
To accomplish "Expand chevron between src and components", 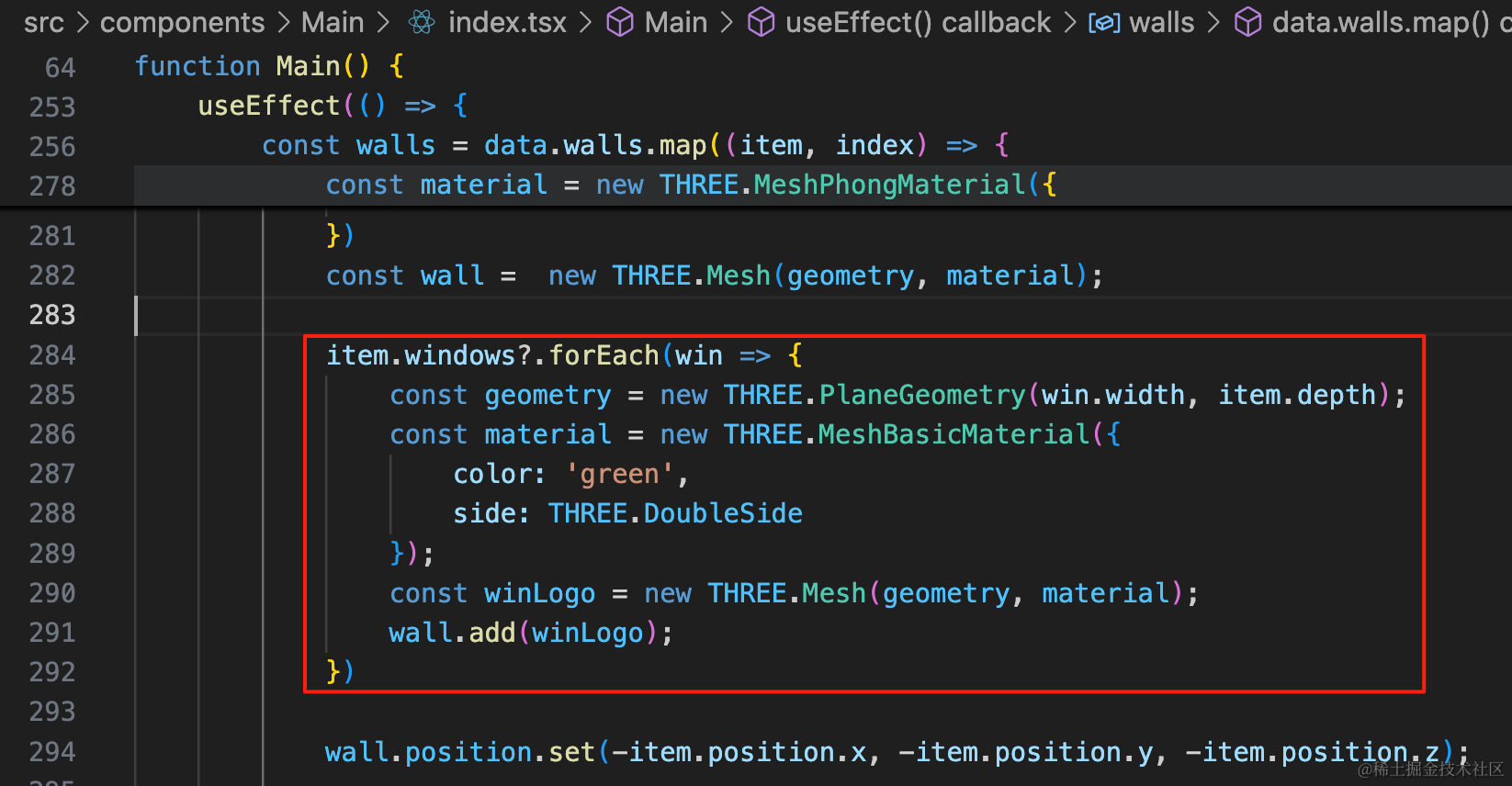I will (x=83, y=23).
